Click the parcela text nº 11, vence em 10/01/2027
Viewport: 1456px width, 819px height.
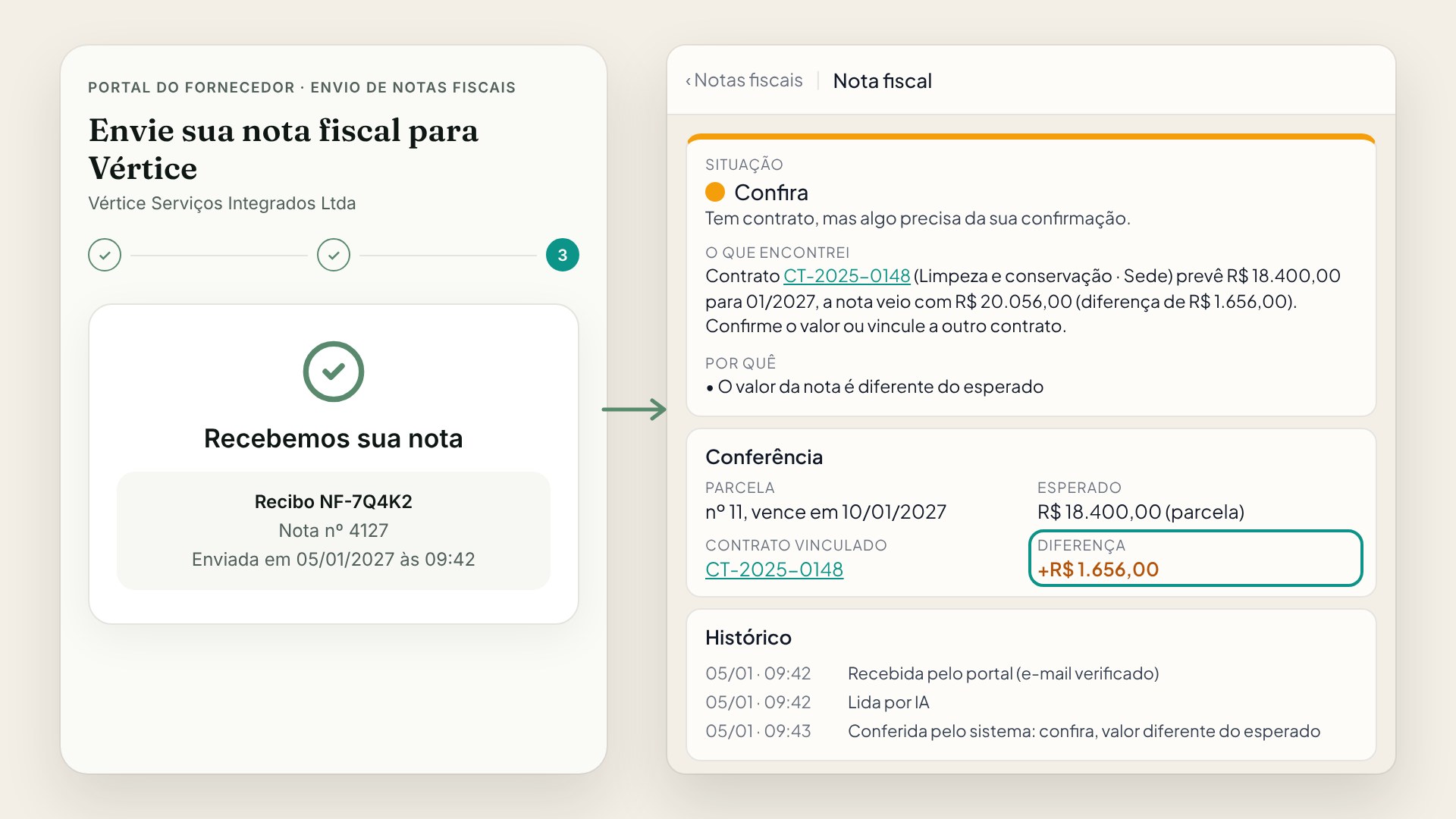(x=826, y=512)
